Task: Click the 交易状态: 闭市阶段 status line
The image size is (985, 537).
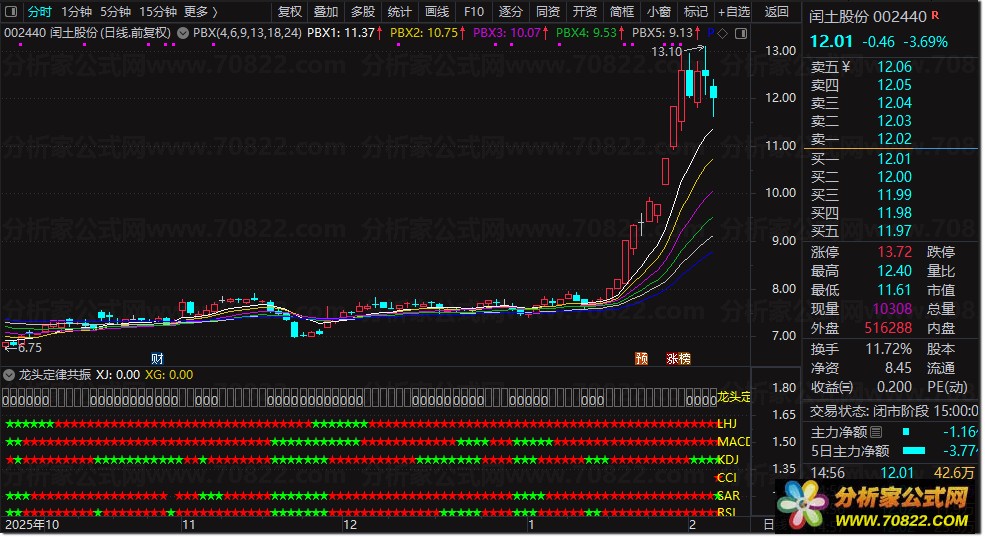Action: pos(893,411)
